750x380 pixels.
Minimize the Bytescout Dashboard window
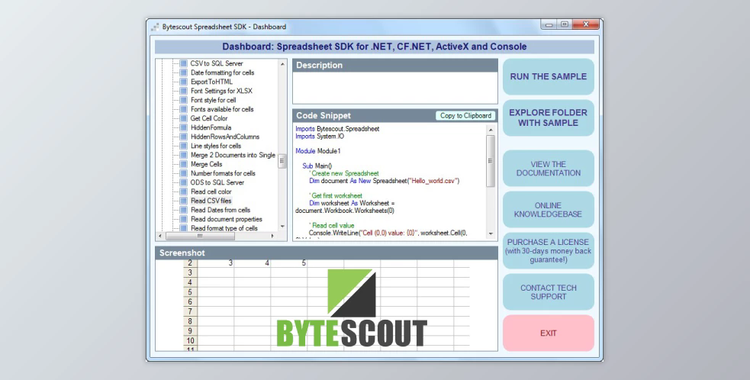tap(549, 24)
